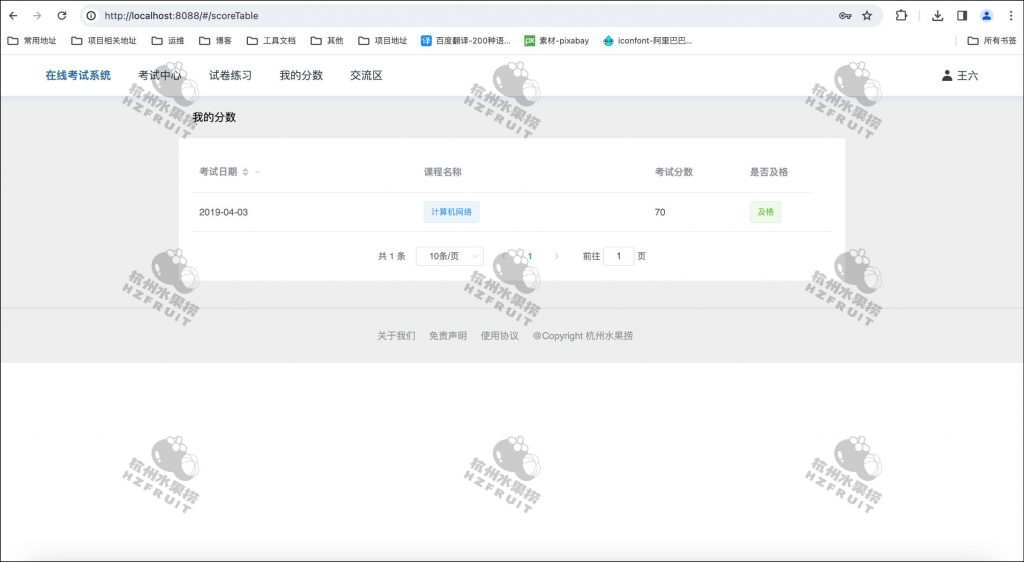1024x562 pixels.
Task: Expand the 考试日期 filter chevron
Action: [x=258, y=172]
